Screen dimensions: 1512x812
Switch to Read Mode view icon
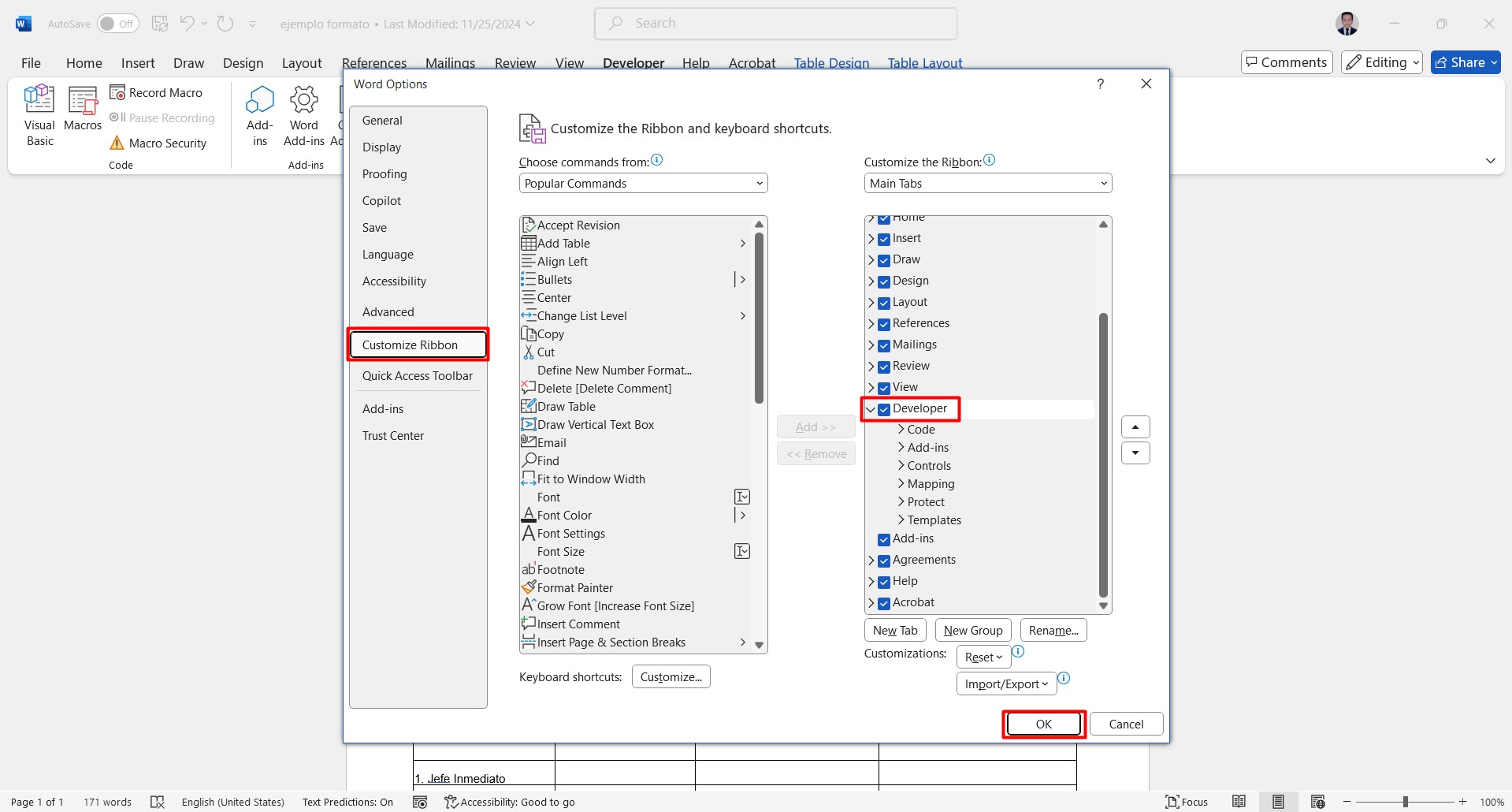coord(1239,802)
